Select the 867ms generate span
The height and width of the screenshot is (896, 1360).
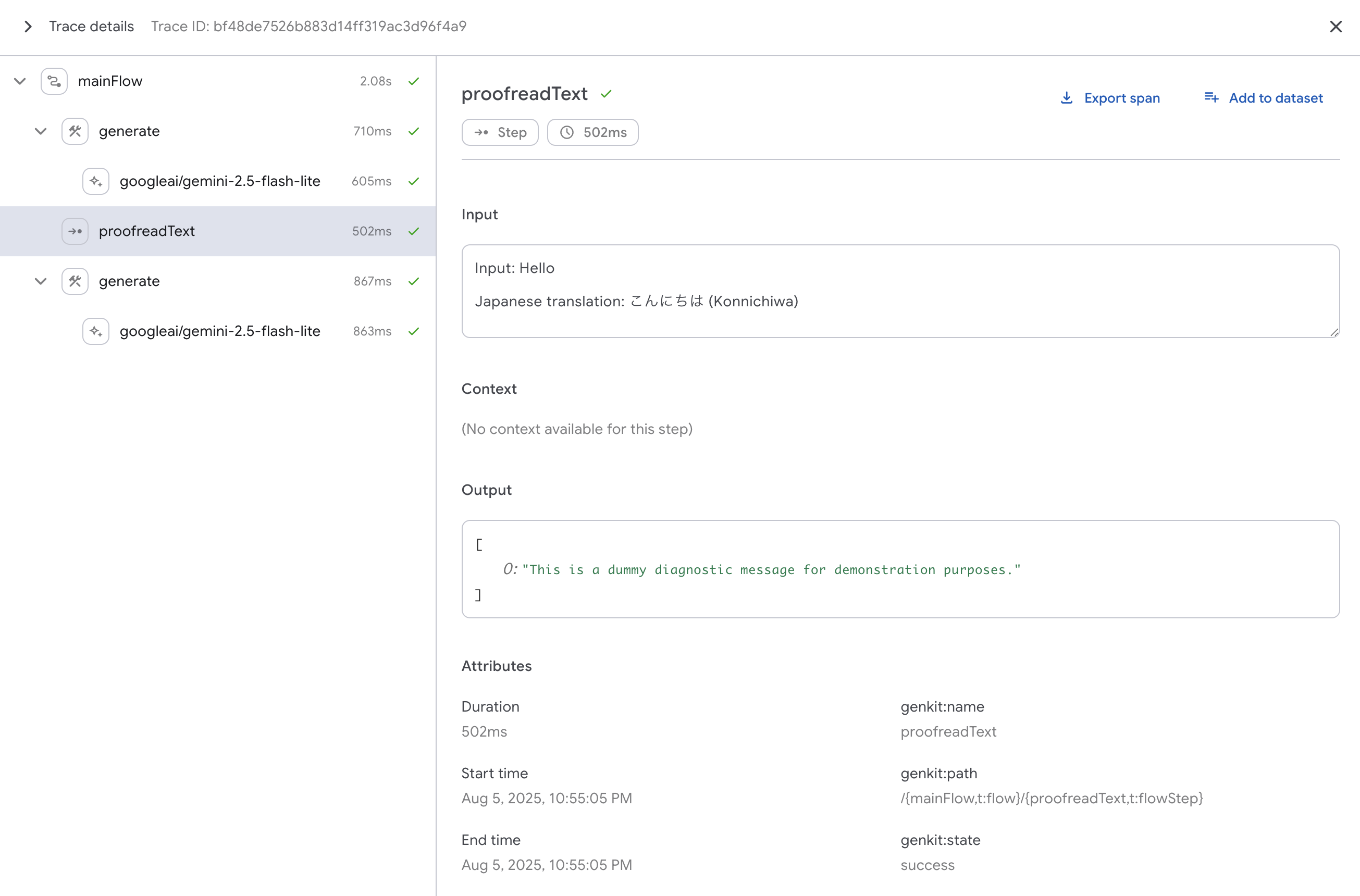coord(129,281)
